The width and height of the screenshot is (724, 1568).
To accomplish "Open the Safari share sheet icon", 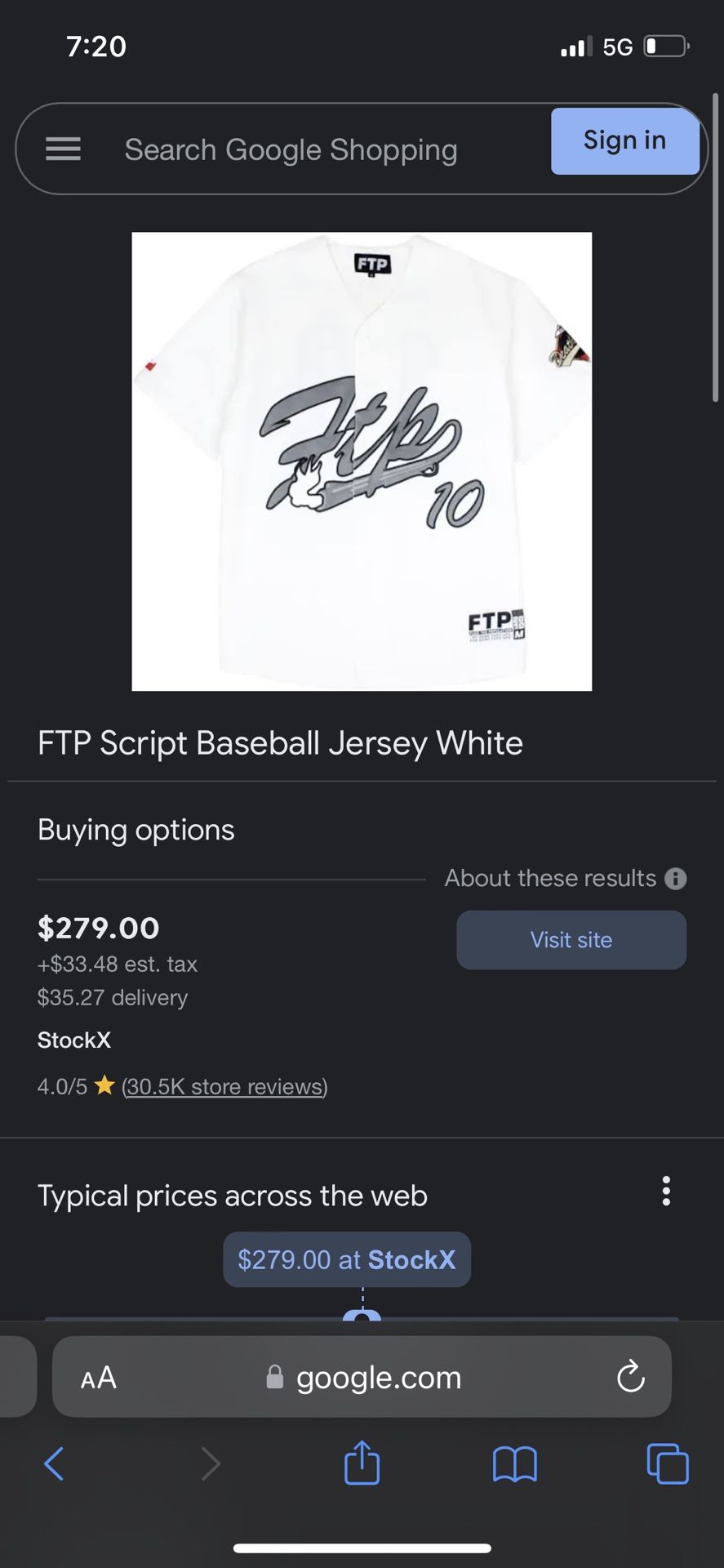I will coord(362,1462).
